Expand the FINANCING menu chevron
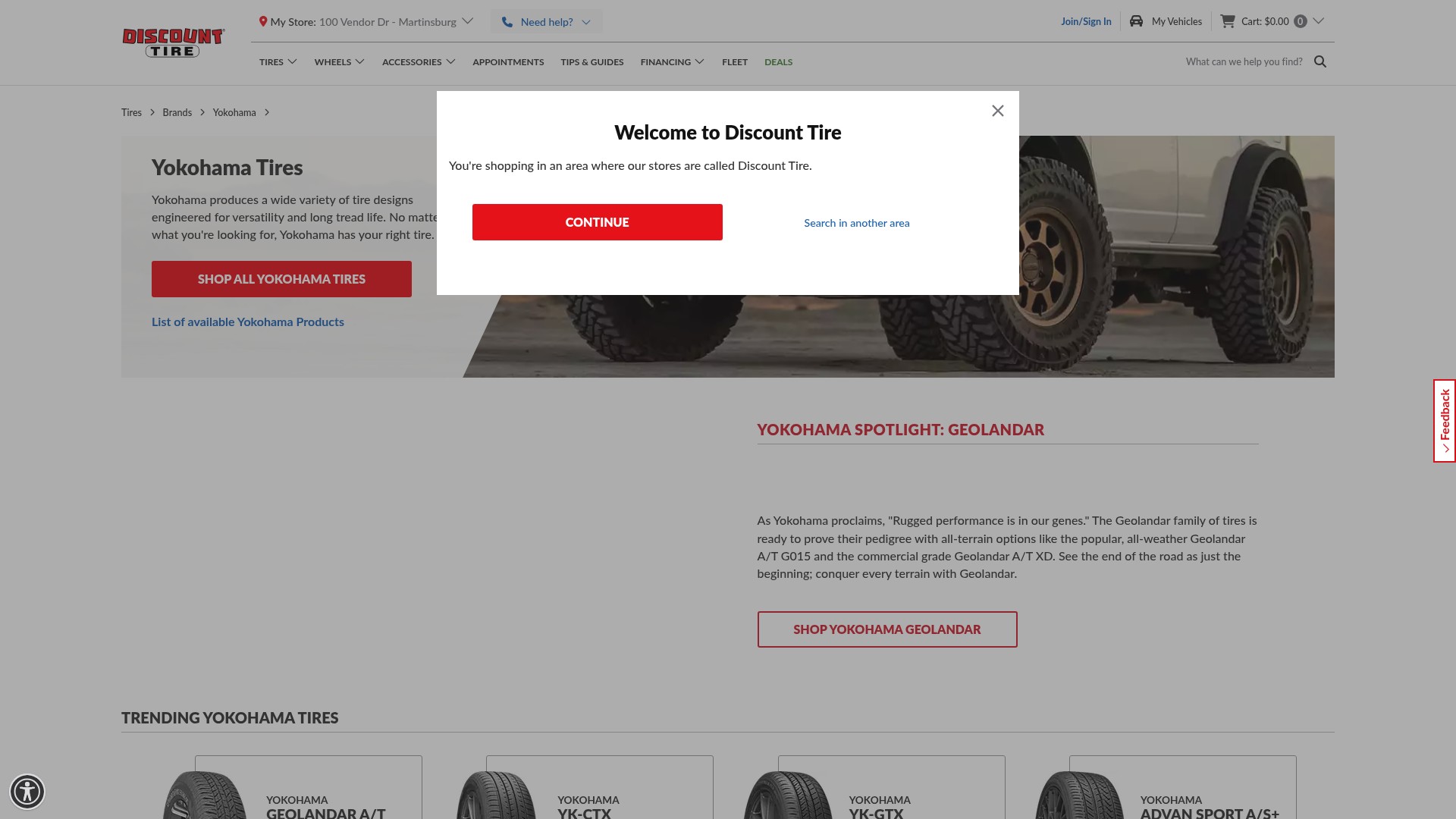The width and height of the screenshot is (1456, 819). click(700, 61)
